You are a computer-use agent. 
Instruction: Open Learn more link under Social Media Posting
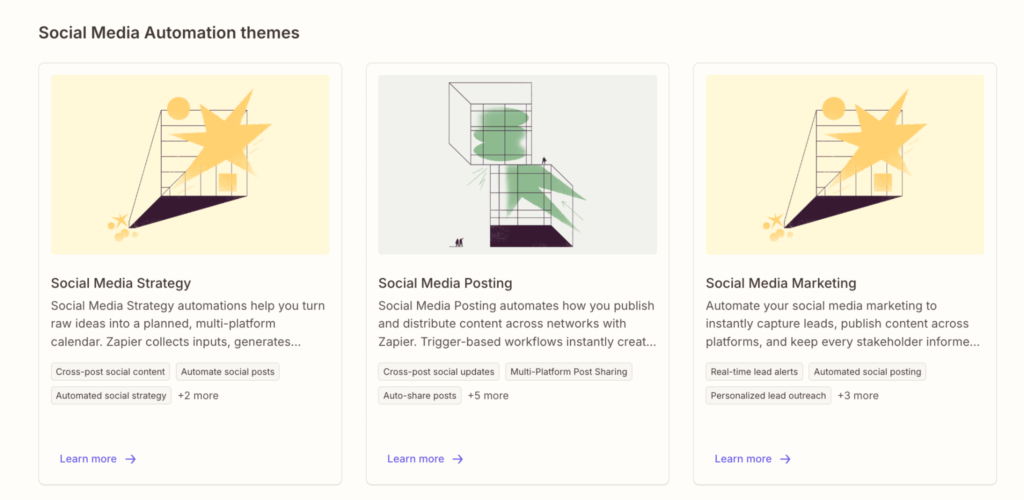[415, 459]
